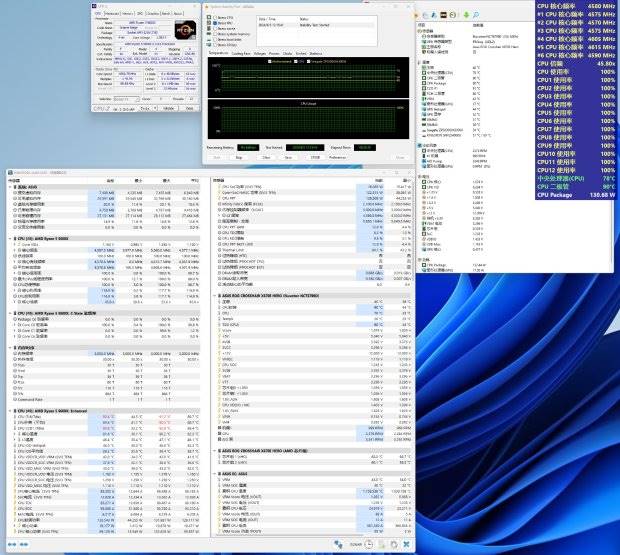Viewport: 620px width, 555px height.
Task: Toggle Seagate drive checkbox in graph legend
Action: click(x=308, y=61)
